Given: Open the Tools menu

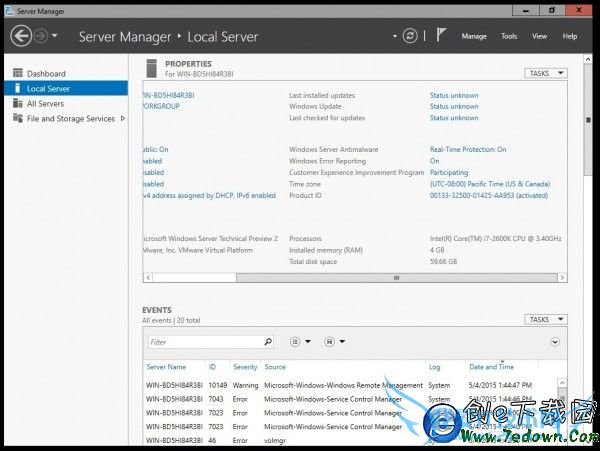Looking at the screenshot, I should tap(508, 36).
